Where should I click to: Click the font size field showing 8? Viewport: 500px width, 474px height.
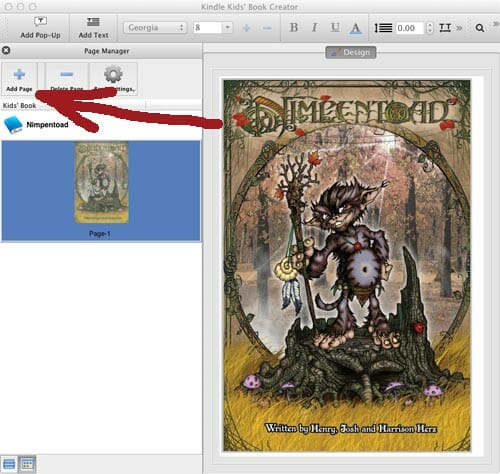(207, 28)
